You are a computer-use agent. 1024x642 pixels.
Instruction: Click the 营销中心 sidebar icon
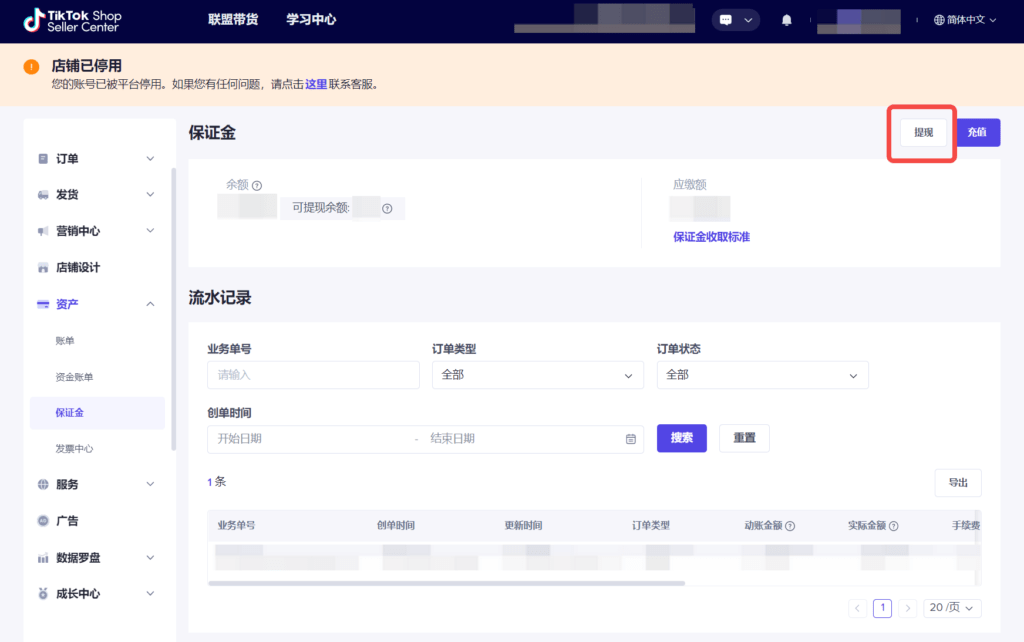41,230
